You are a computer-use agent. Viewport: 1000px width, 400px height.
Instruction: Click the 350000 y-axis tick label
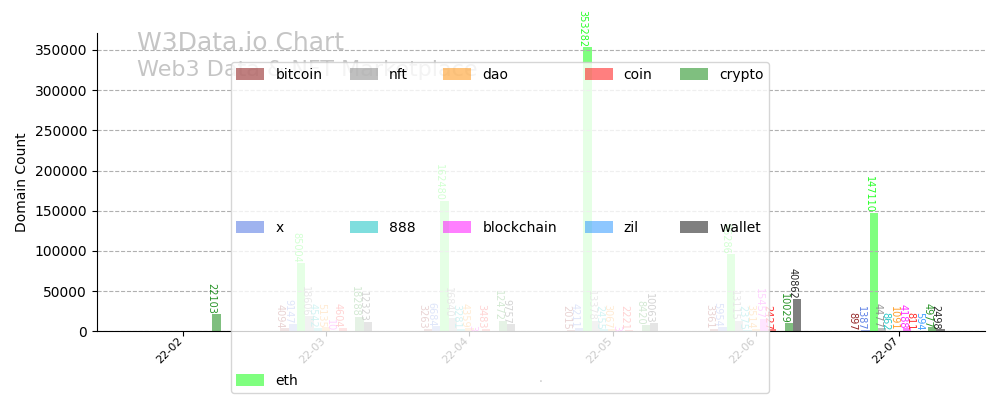pos(60,50)
